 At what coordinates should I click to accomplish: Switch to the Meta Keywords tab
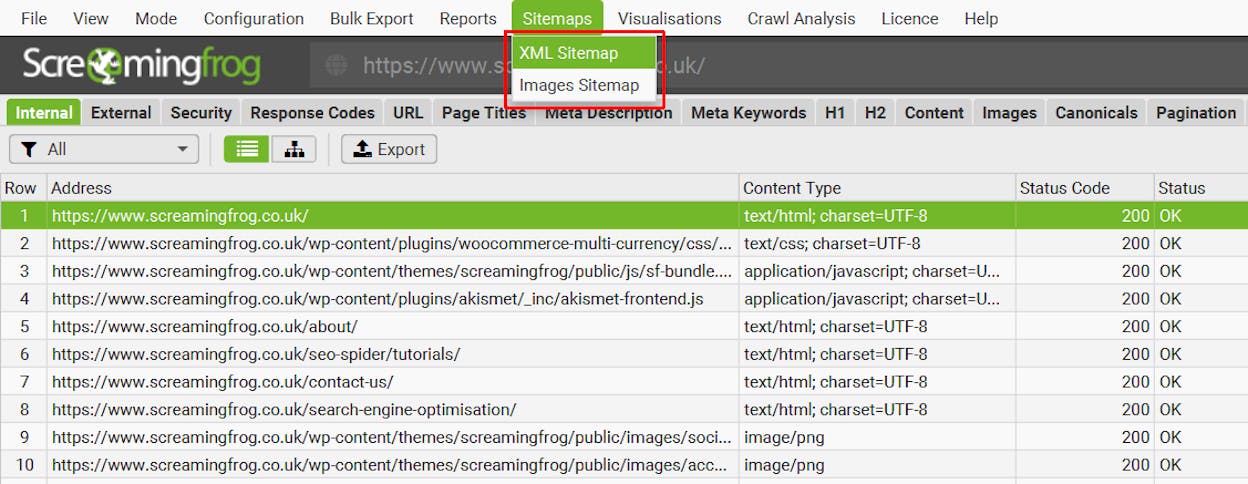[x=748, y=113]
